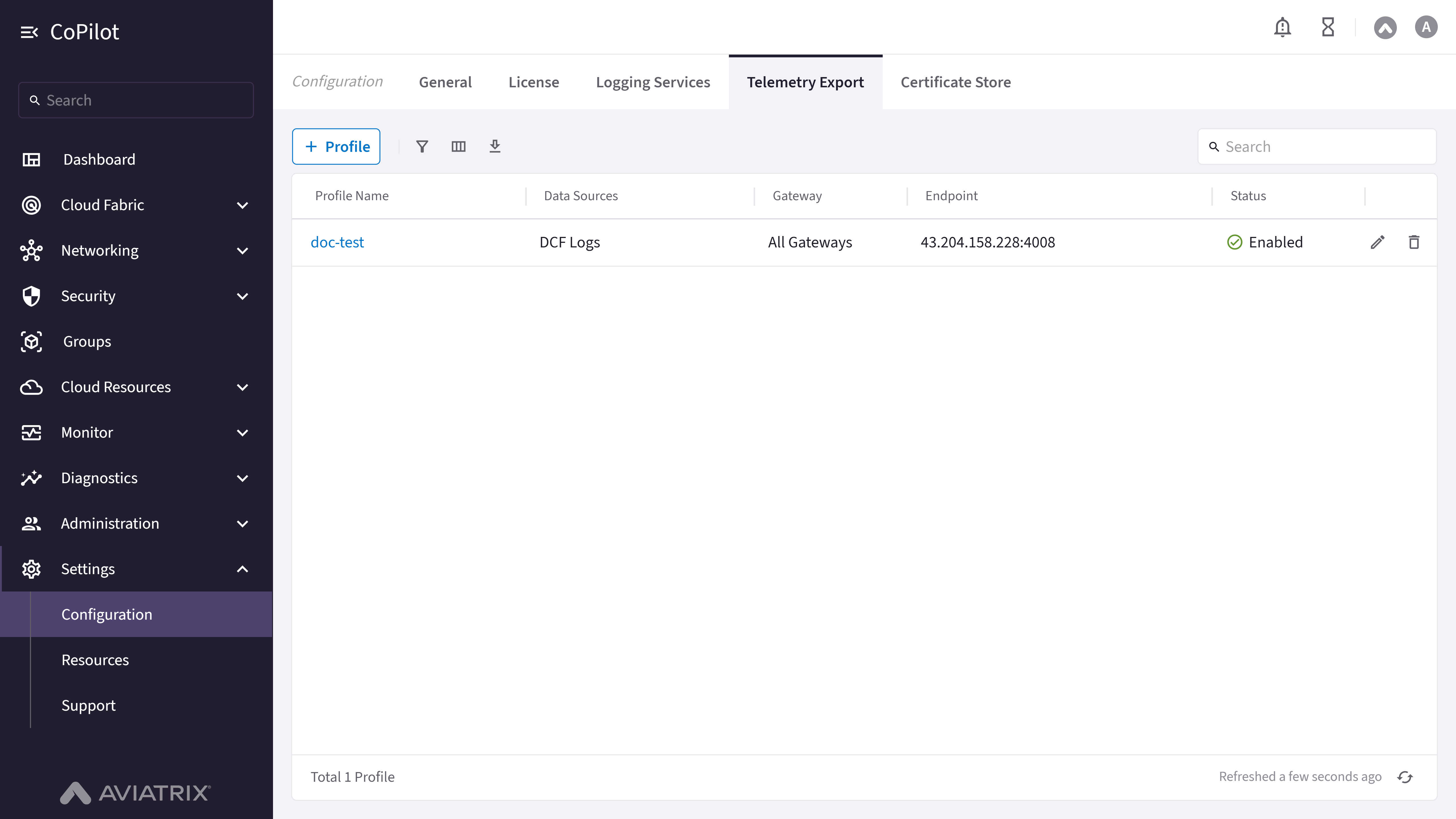Switch to the Certificate Store tab

(956, 82)
